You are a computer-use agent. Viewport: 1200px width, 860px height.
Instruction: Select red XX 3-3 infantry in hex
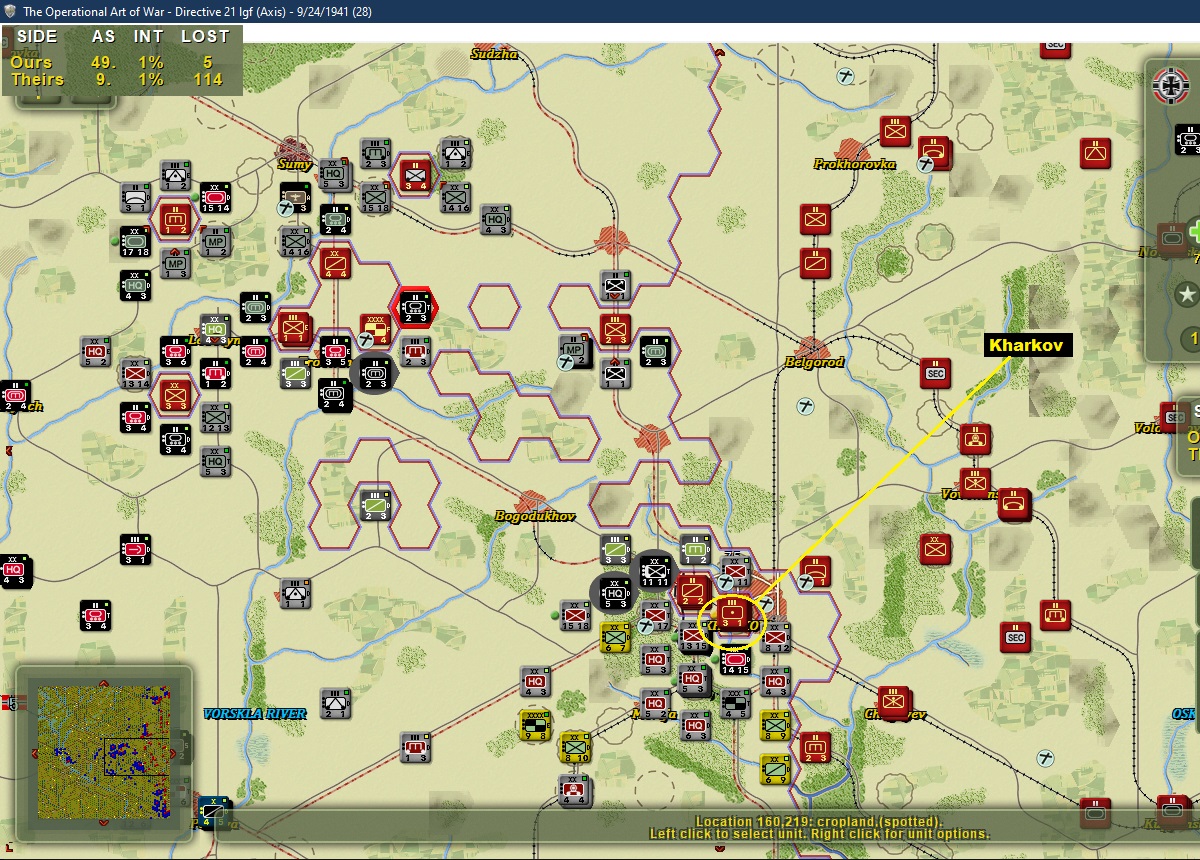pos(175,395)
